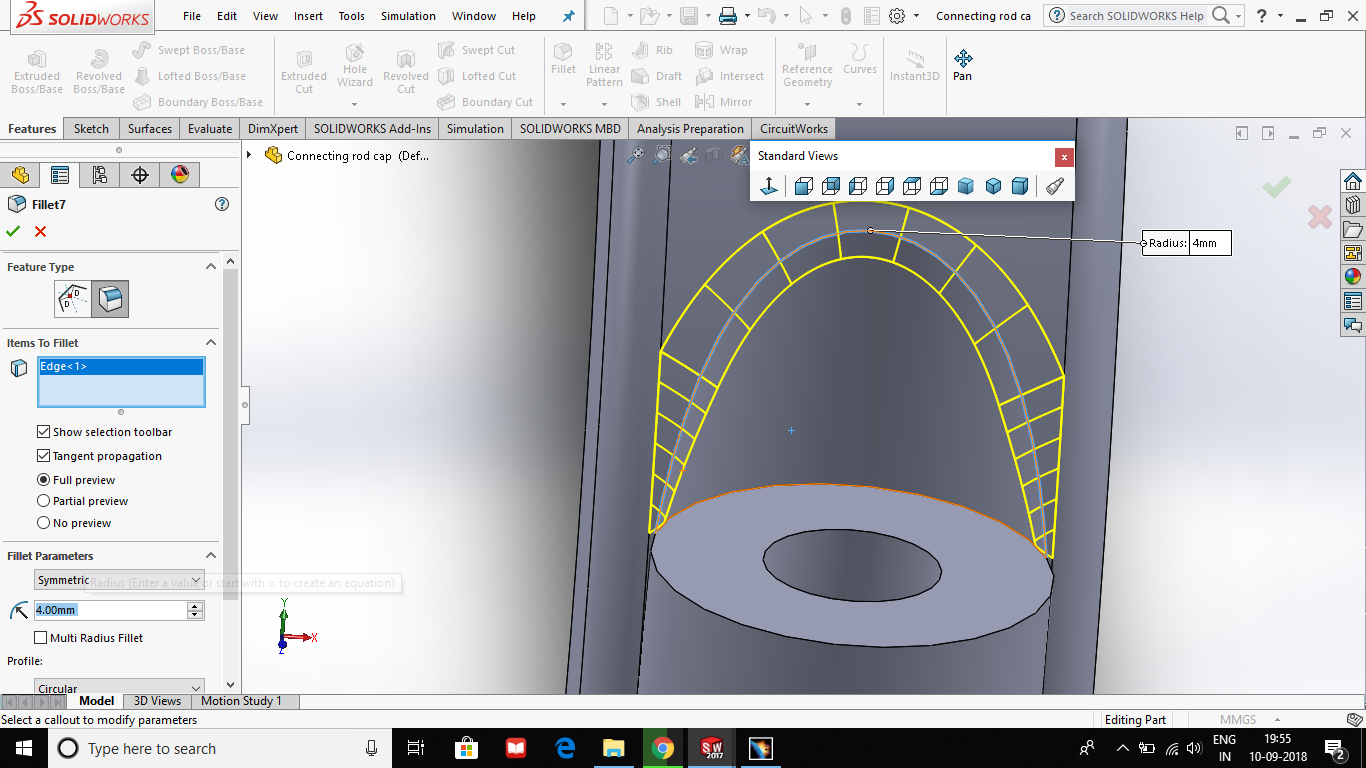Viewport: 1366px width, 768px height.
Task: Select the Mirror feature tool
Action: tap(730, 101)
